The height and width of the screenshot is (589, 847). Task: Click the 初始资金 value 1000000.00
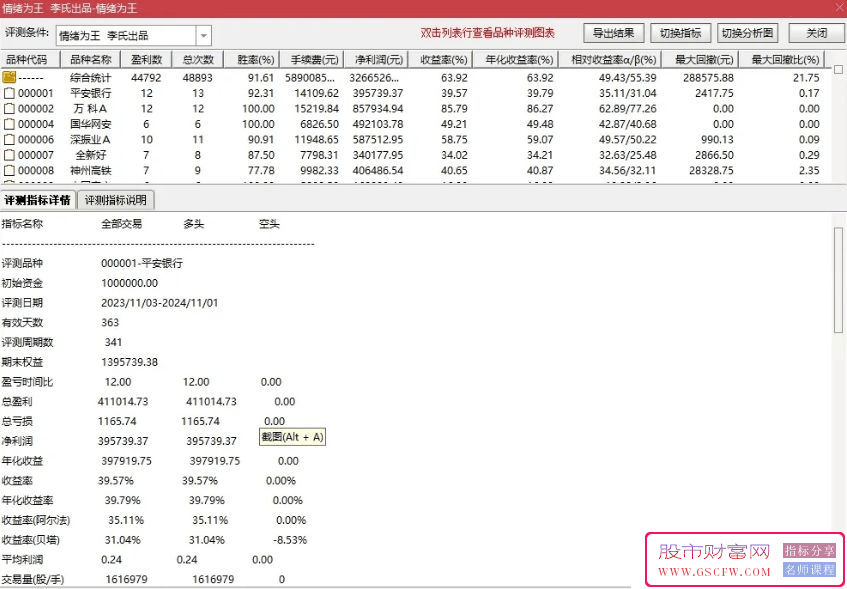pos(130,283)
